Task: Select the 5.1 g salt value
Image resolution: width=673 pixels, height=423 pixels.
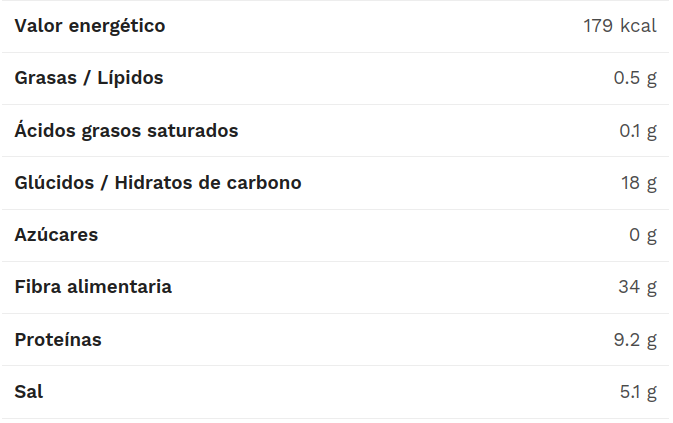Action: (x=638, y=393)
